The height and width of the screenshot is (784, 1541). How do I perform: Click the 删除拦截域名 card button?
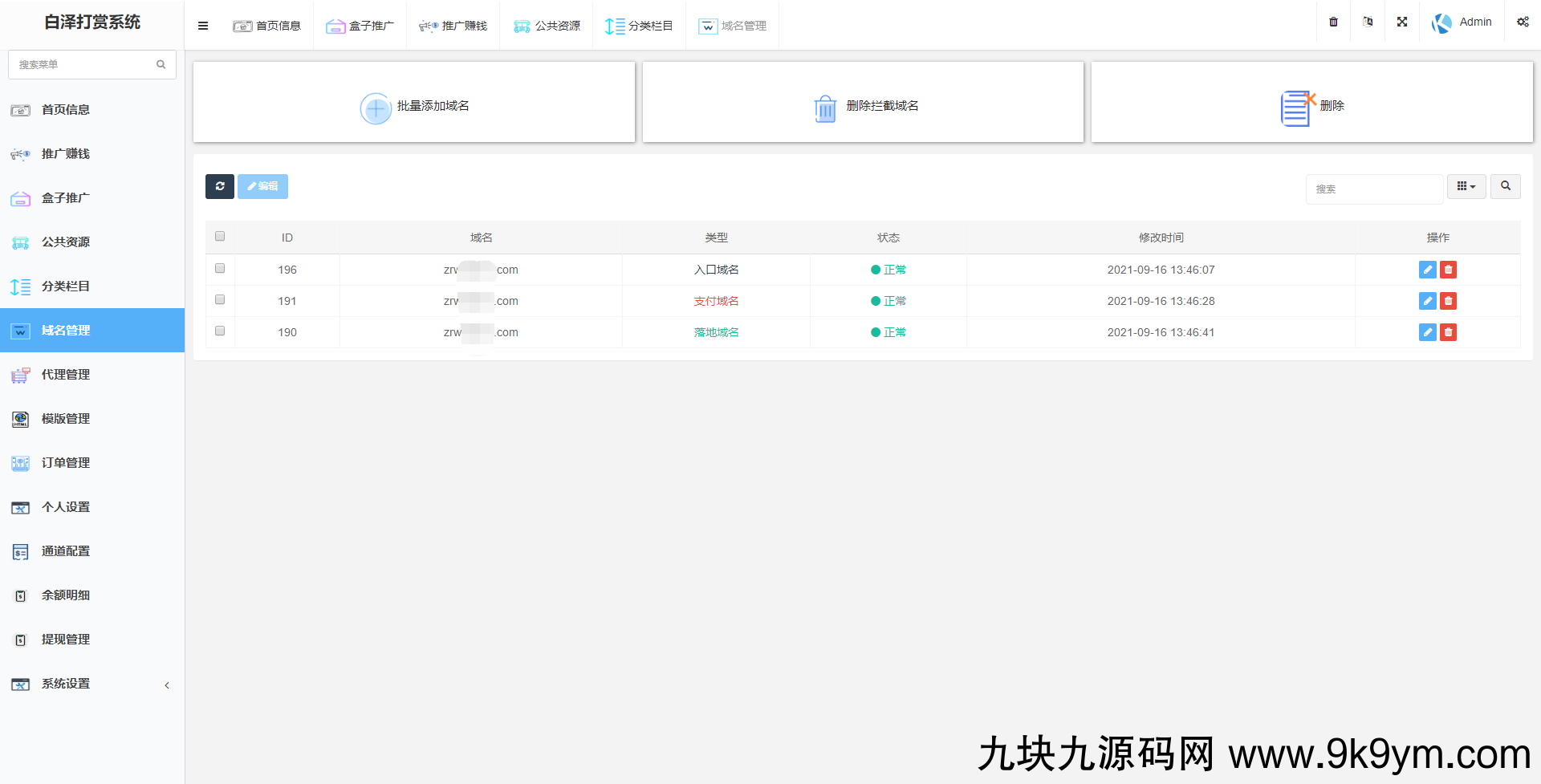click(x=864, y=106)
